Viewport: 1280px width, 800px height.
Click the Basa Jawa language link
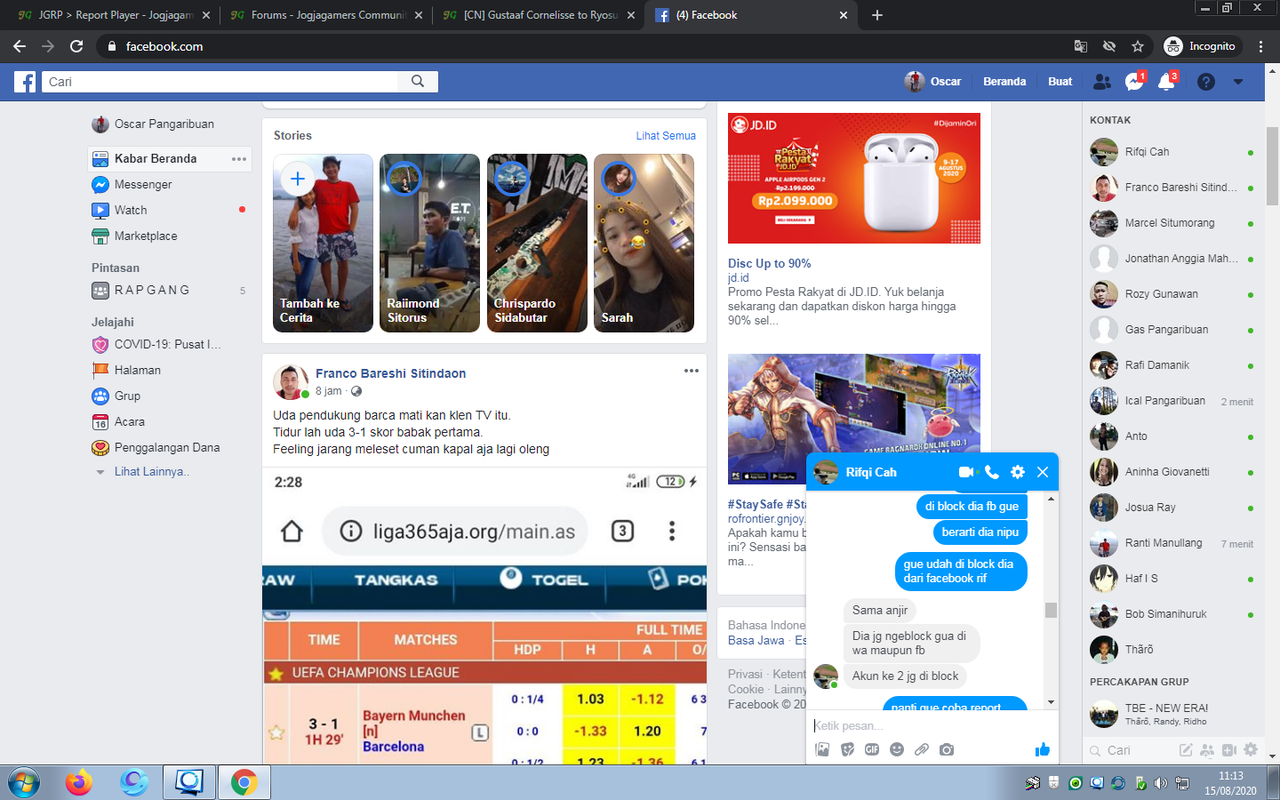click(756, 640)
